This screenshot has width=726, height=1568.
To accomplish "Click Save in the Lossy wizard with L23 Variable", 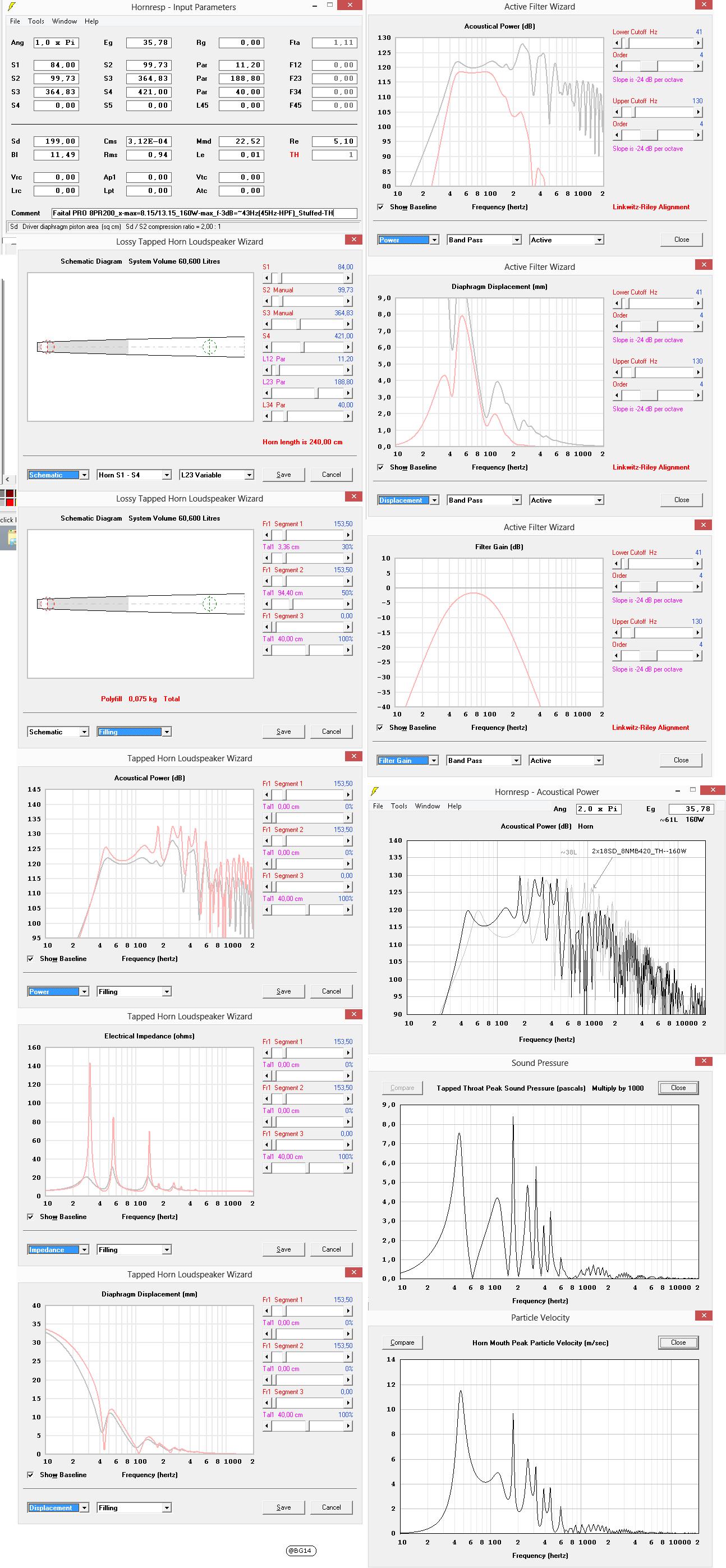I will 283,475.
